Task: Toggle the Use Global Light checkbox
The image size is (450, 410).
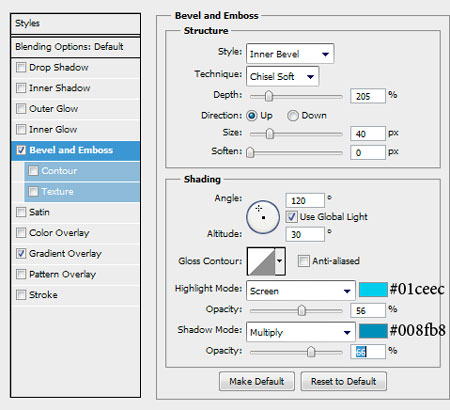Action: pos(291,217)
